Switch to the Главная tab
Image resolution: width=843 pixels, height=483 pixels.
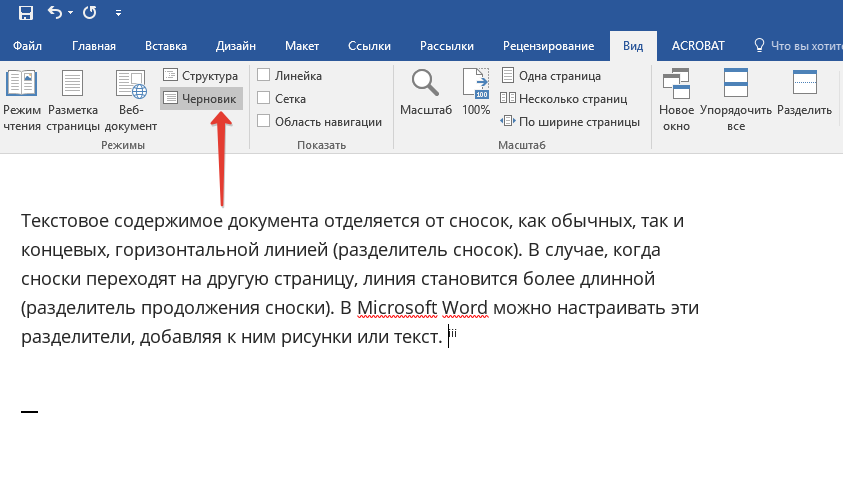94,46
